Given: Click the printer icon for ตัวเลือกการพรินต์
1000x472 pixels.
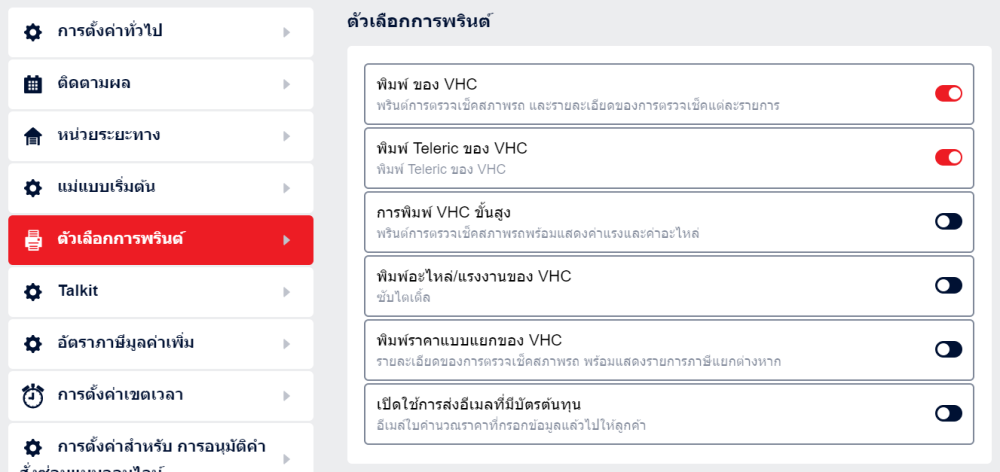Looking at the screenshot, I should pyautogui.click(x=33, y=240).
